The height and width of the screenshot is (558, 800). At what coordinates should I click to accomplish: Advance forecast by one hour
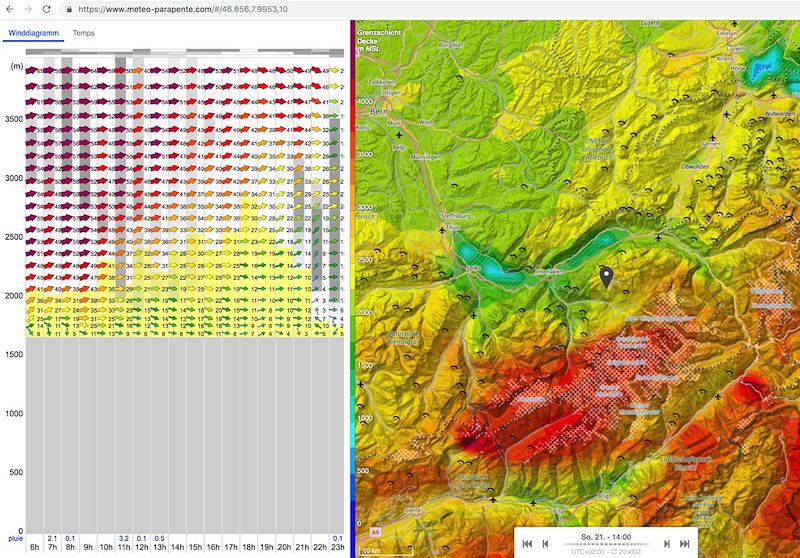pos(666,543)
